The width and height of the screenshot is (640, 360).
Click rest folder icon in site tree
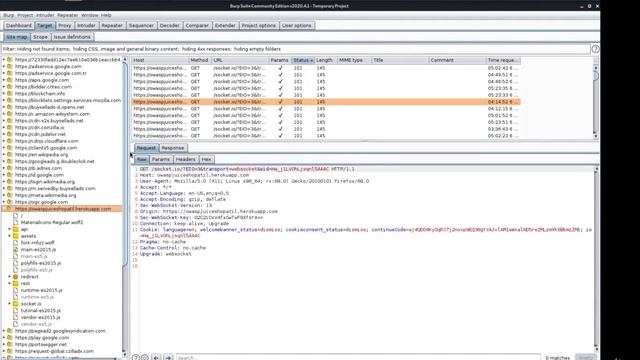(16, 283)
